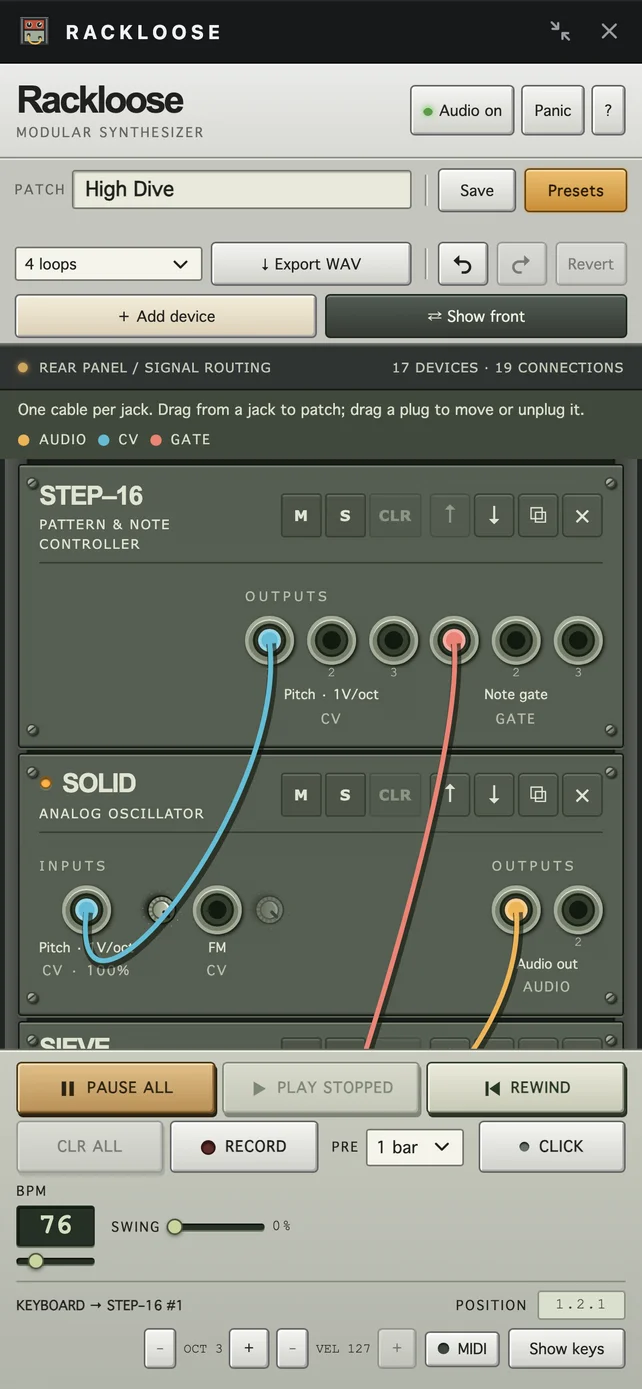Collapse the window with the shrink arrows icon
Viewport: 642px width, 1389px height.
tap(560, 31)
